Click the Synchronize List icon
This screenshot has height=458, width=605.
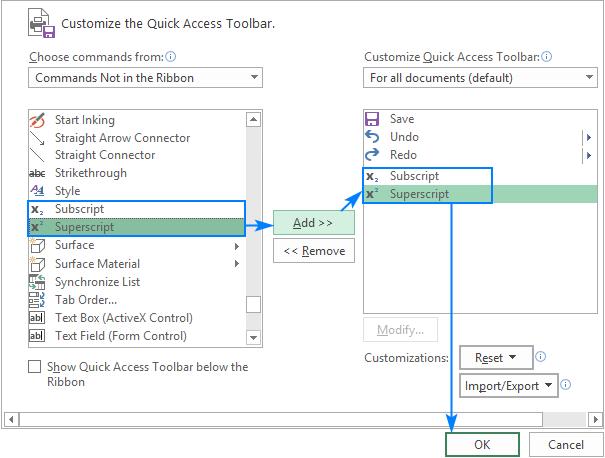pos(38,282)
